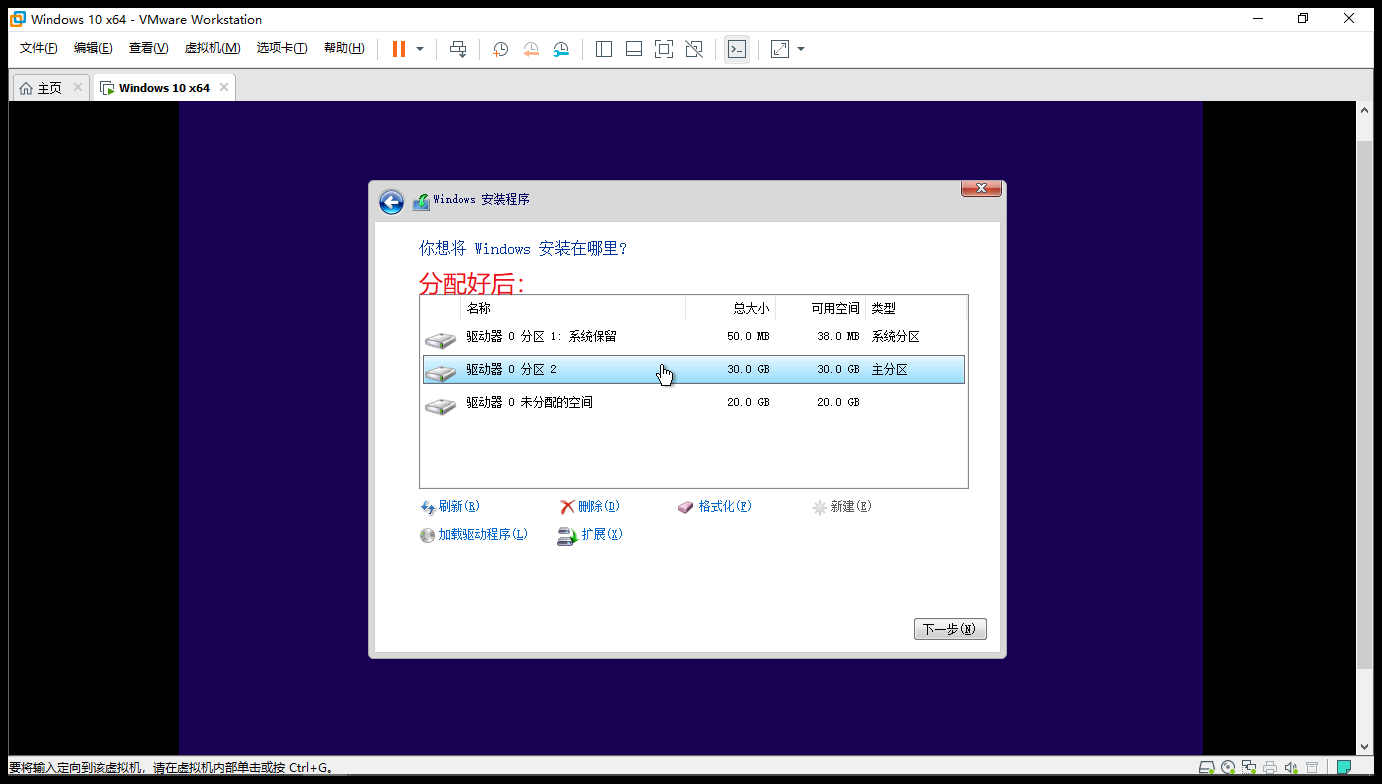
Task: Click the 50.0 MB size value
Action: tap(748, 337)
